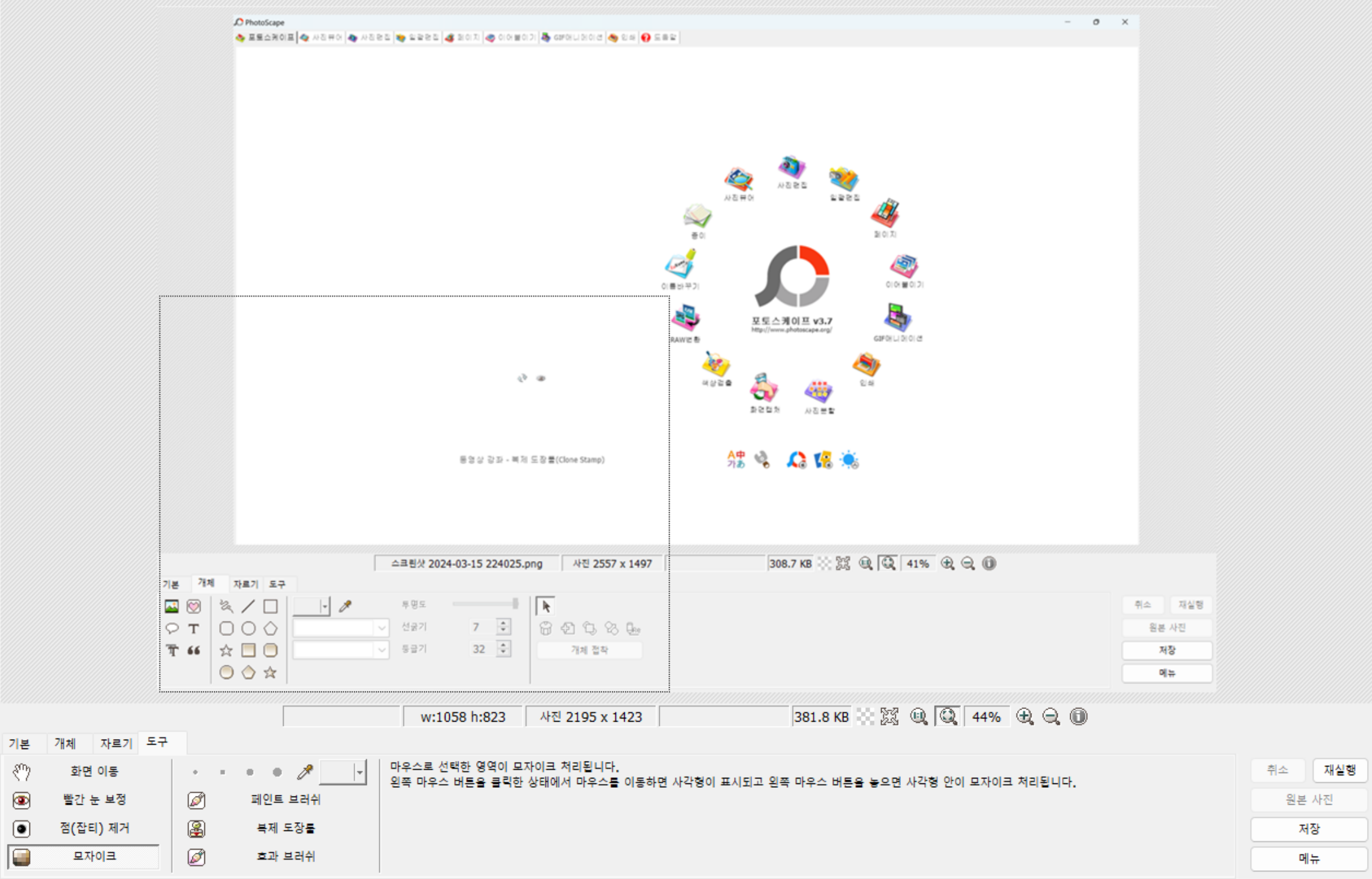
Task: Pick the 페인트 브러쉬 paint brush tool
Action: 196,800
